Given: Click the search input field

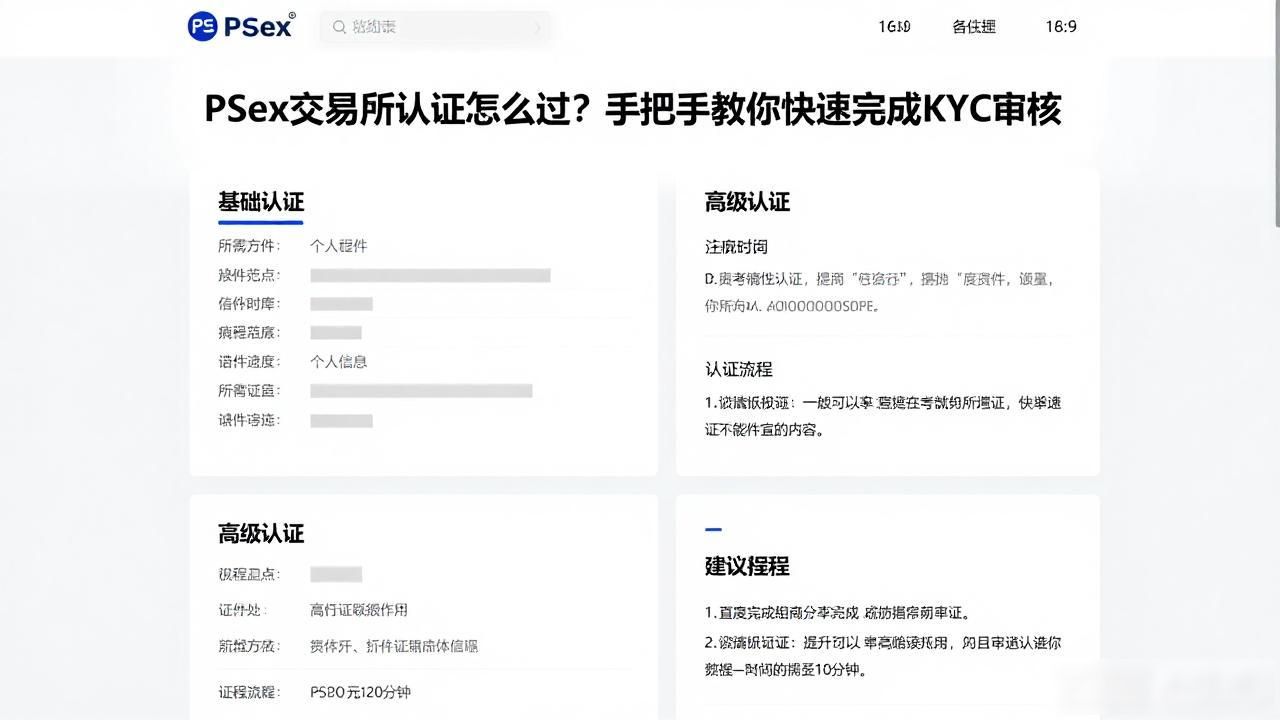Looking at the screenshot, I should (435, 27).
